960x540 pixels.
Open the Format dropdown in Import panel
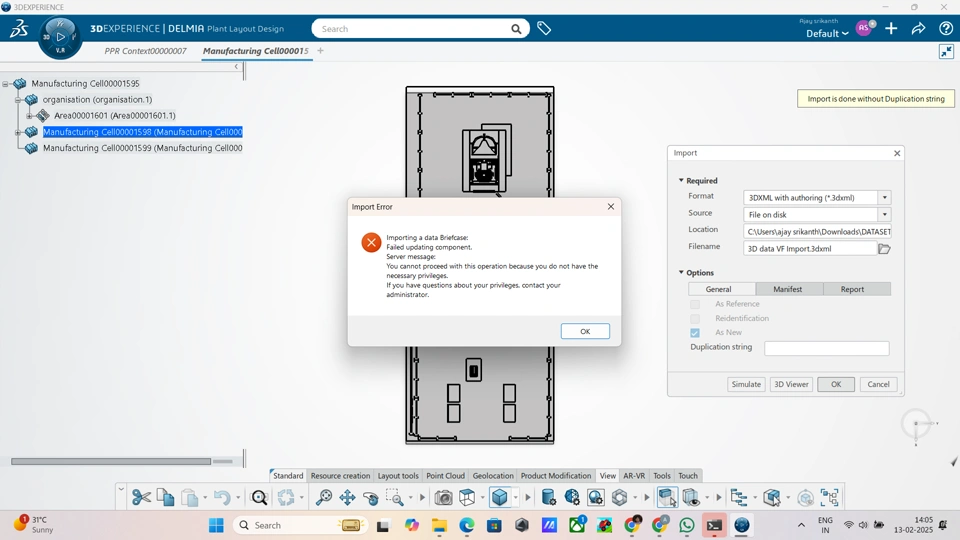tap(885, 198)
